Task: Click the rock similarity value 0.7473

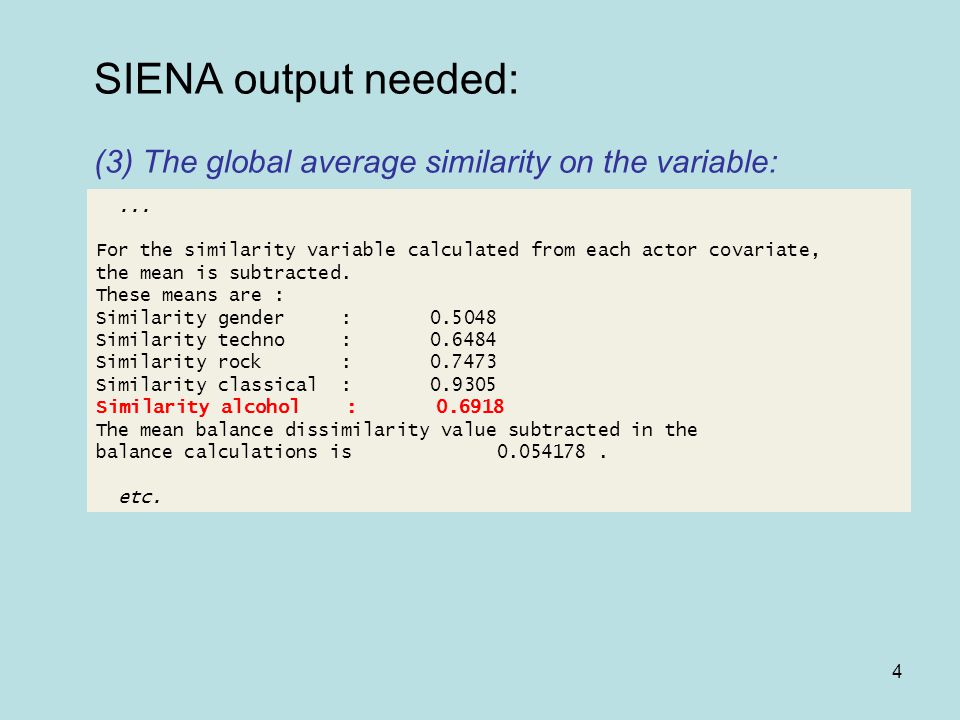Action: (463, 362)
